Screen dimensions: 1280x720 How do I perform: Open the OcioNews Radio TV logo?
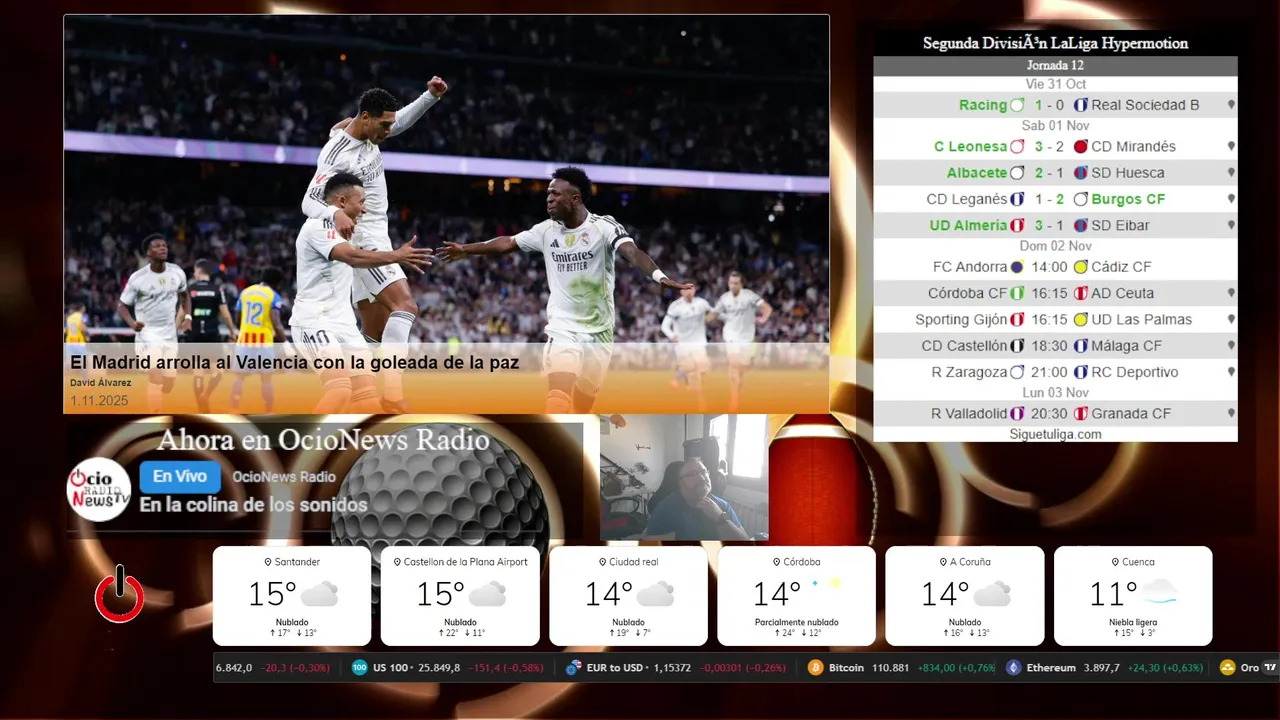pos(99,489)
